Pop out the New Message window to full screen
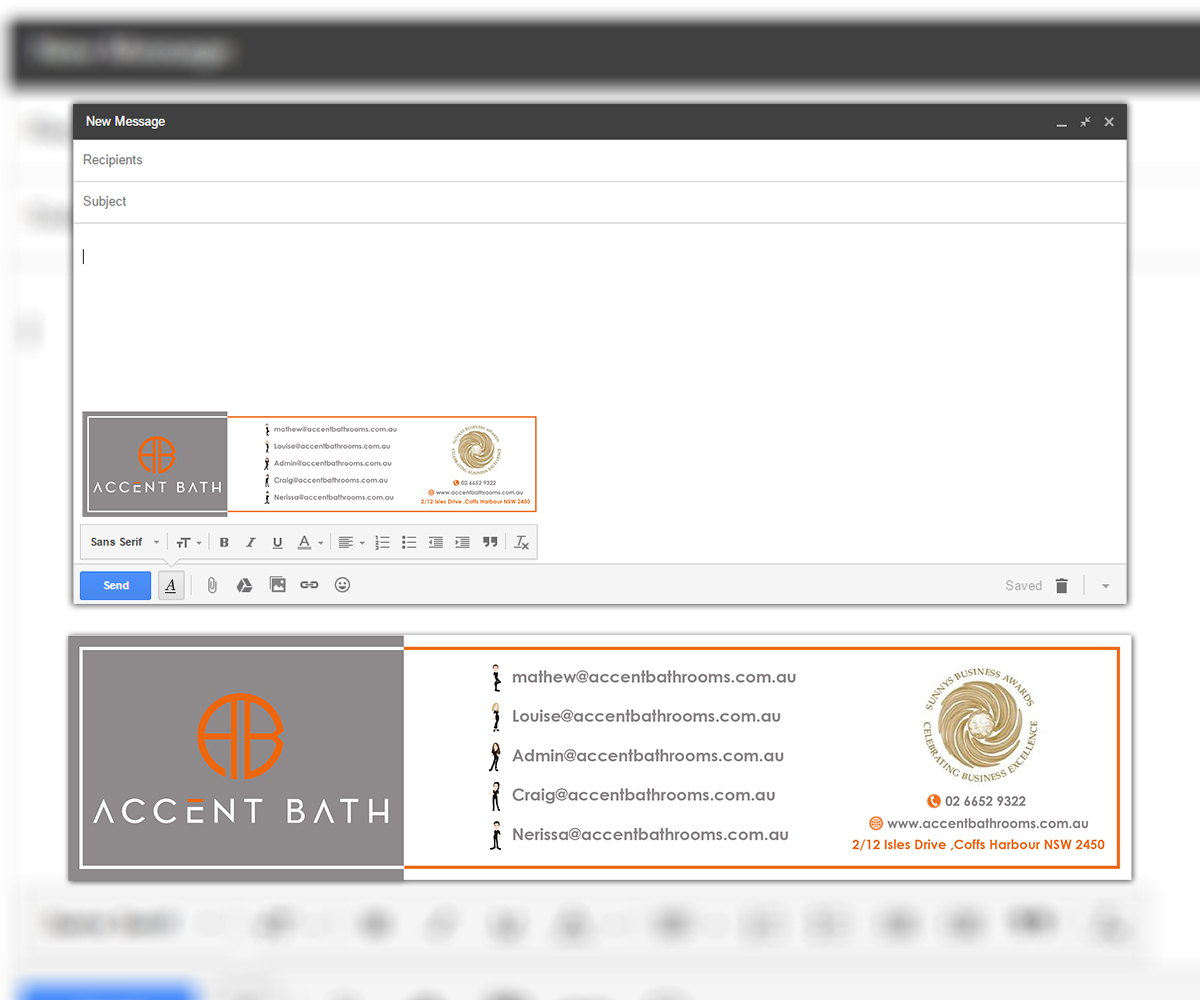1200x1000 pixels. pos(1086,122)
